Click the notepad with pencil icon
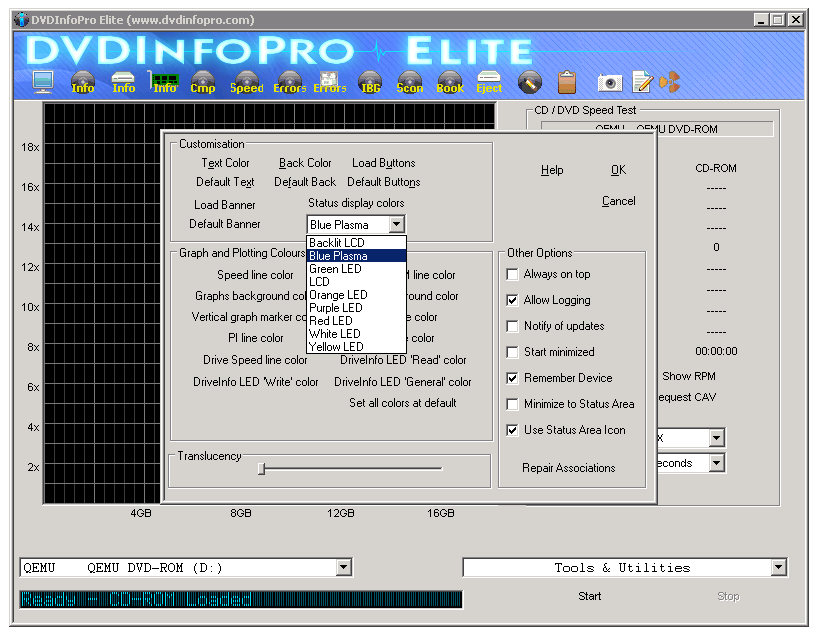This screenshot has width=819, height=637. click(x=642, y=82)
